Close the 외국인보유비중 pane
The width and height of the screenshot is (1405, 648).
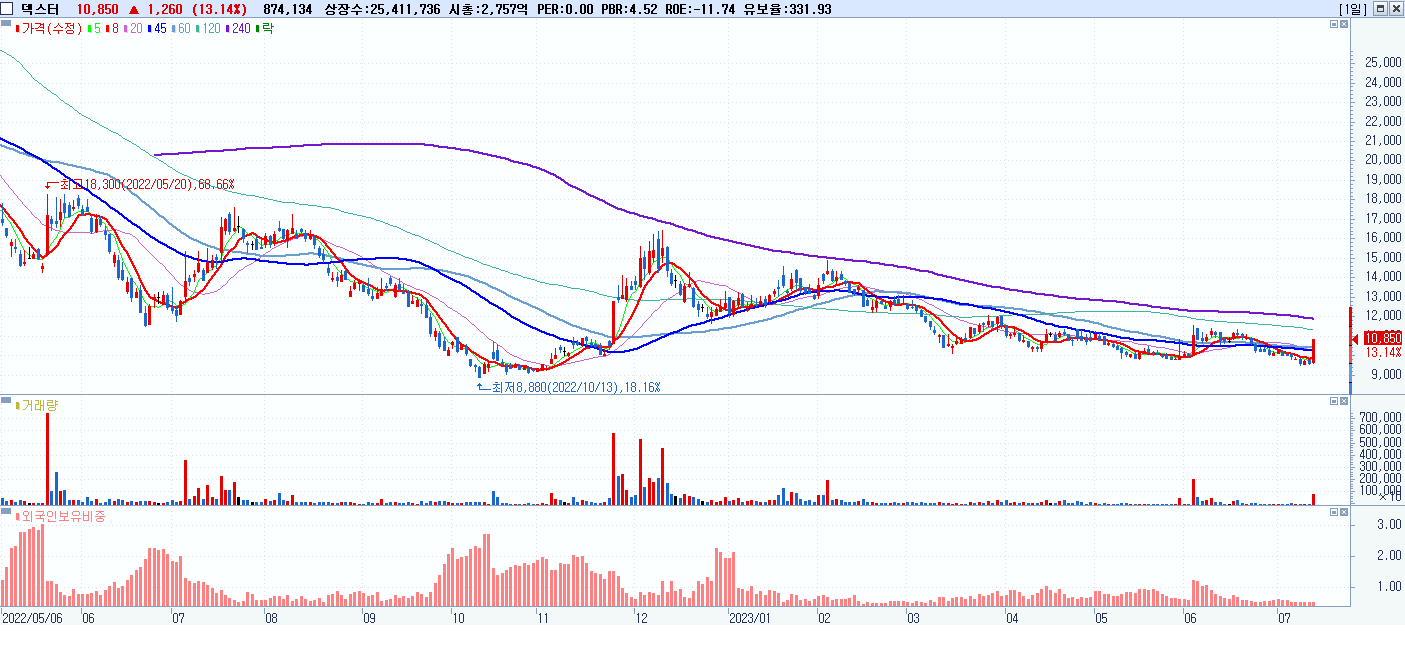(x=1344, y=512)
